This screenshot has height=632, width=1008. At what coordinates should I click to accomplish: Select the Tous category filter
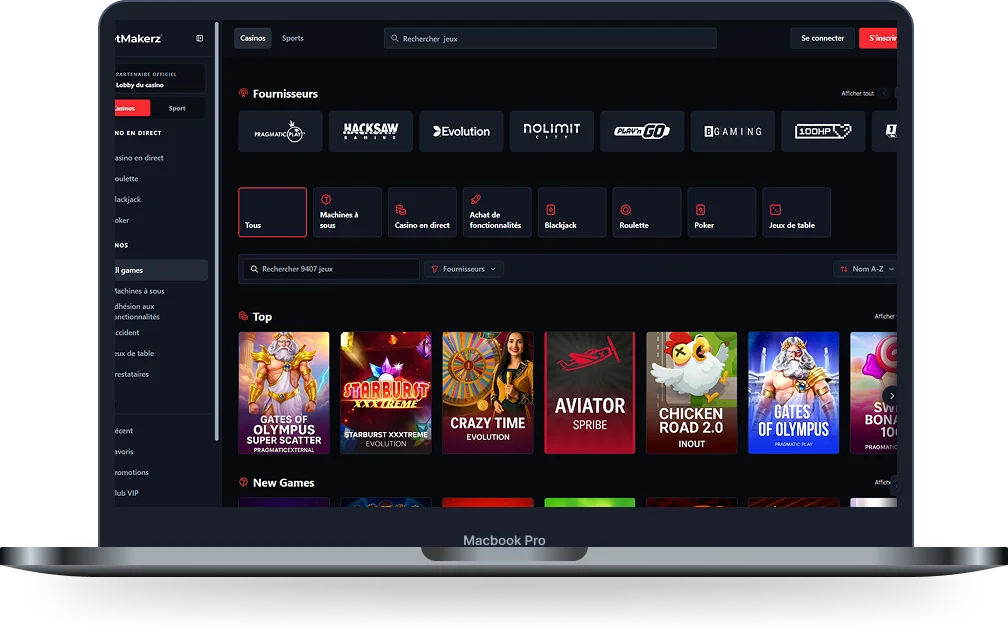pos(273,212)
